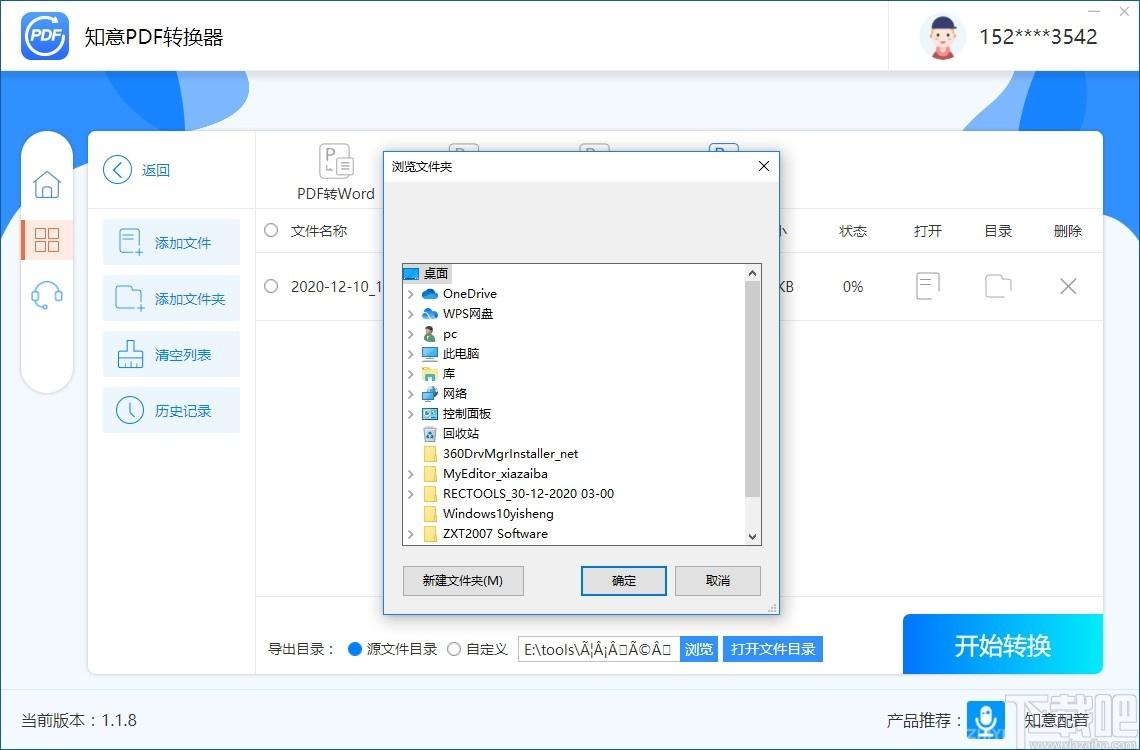Click the back arrow circle icon
Screen dimensions: 1140x750
(117, 169)
